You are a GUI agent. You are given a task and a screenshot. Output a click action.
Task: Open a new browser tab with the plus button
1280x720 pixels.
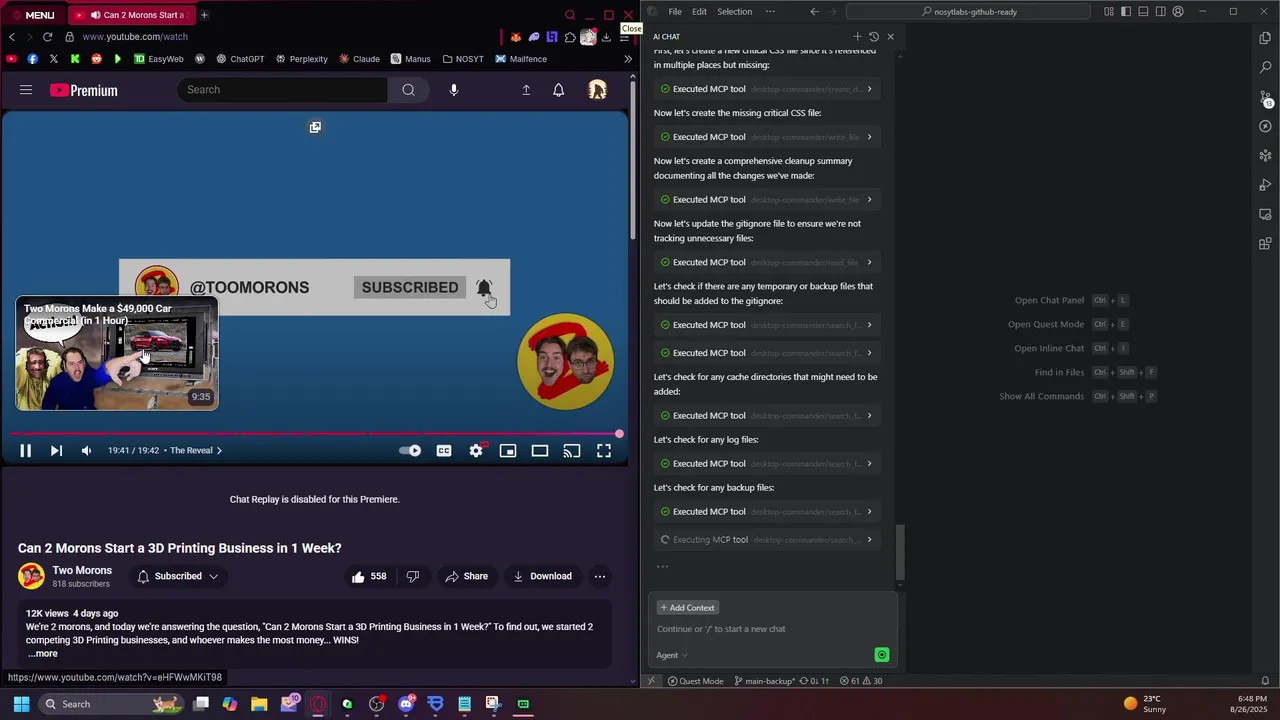click(204, 15)
